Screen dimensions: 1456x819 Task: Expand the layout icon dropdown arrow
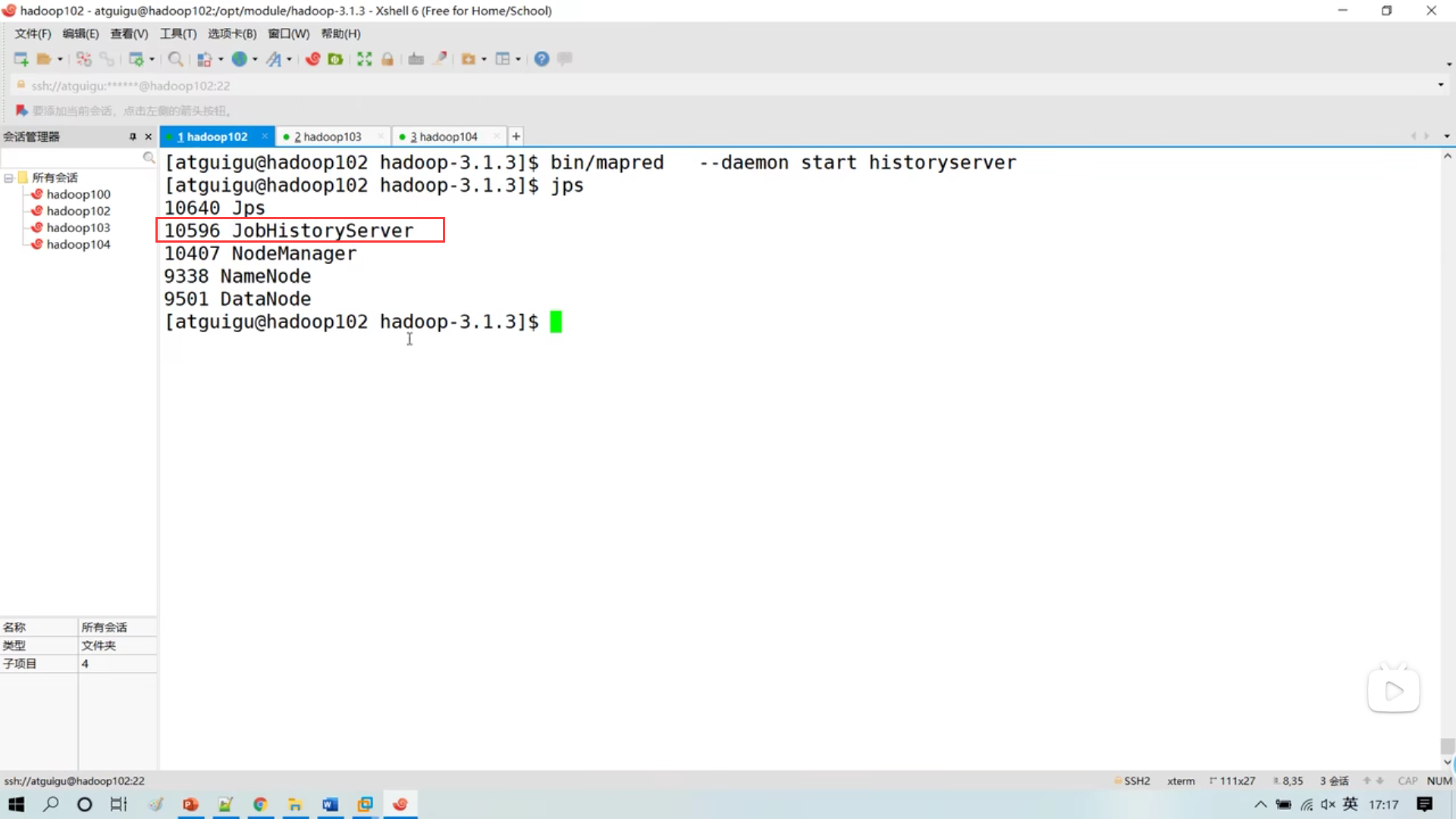pyautogui.click(x=518, y=59)
